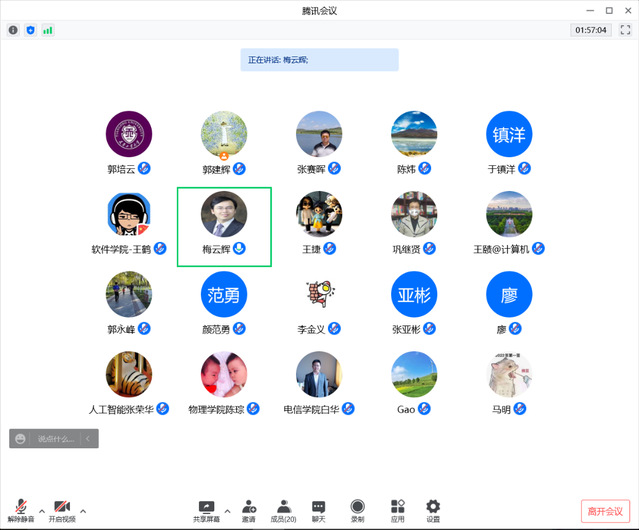The image size is (639, 530).
Task: Open the Apps (应用) menu
Action: 397,510
